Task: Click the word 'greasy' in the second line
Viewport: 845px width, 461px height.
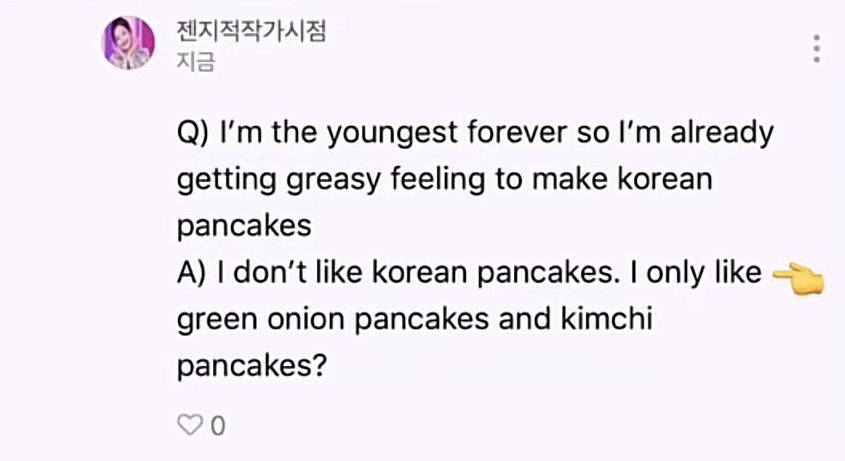Action: point(333,182)
